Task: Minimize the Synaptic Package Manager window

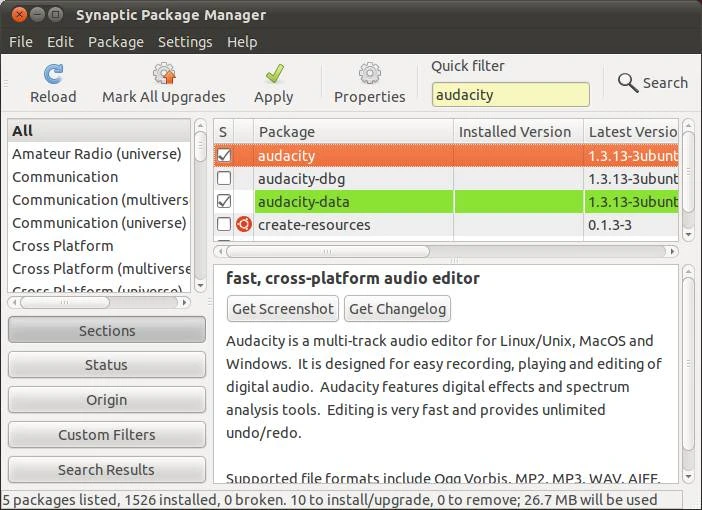Action: (37, 15)
